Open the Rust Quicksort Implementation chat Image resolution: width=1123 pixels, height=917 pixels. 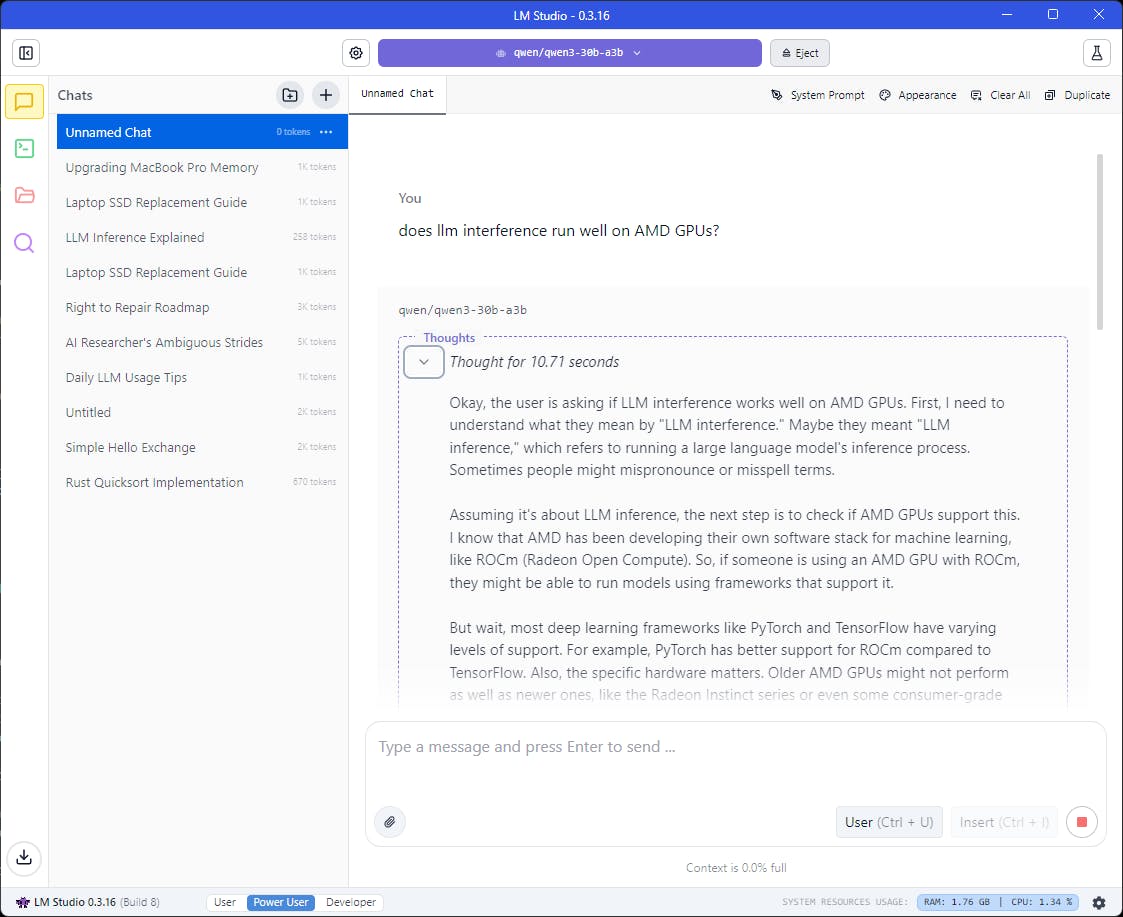click(202, 483)
